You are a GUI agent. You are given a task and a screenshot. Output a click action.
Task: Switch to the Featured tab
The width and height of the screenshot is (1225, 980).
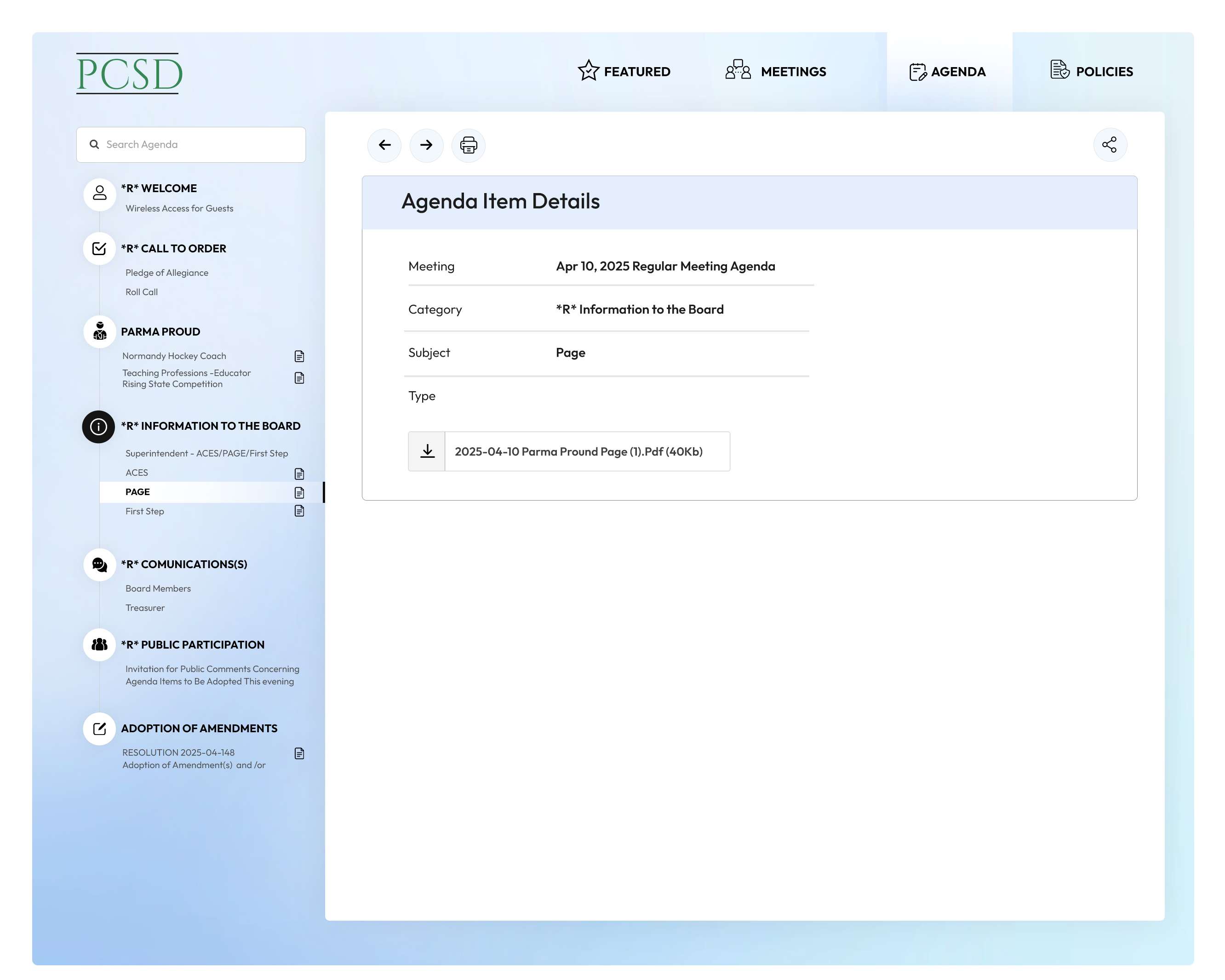pyautogui.click(x=624, y=72)
